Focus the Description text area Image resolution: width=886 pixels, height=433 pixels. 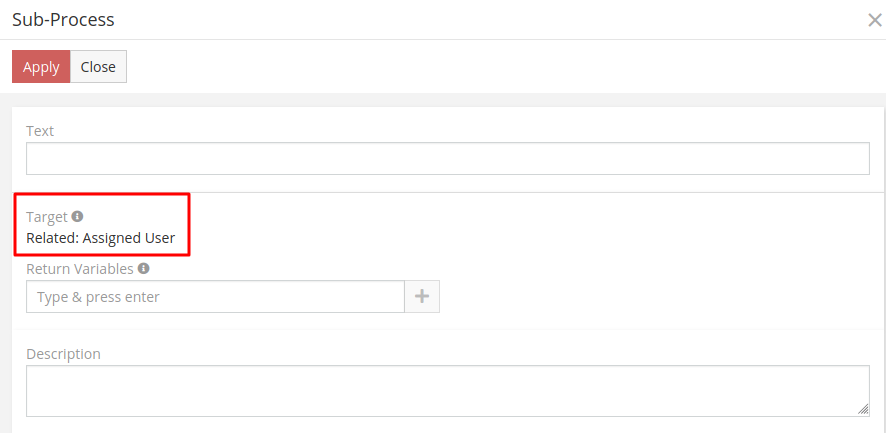tap(447, 390)
